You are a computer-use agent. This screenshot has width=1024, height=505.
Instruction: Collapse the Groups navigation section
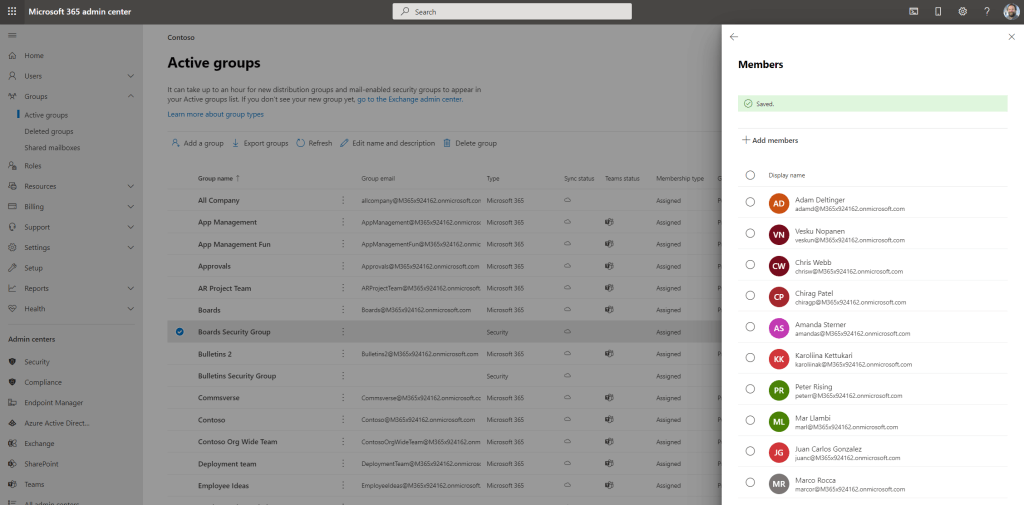click(x=131, y=96)
